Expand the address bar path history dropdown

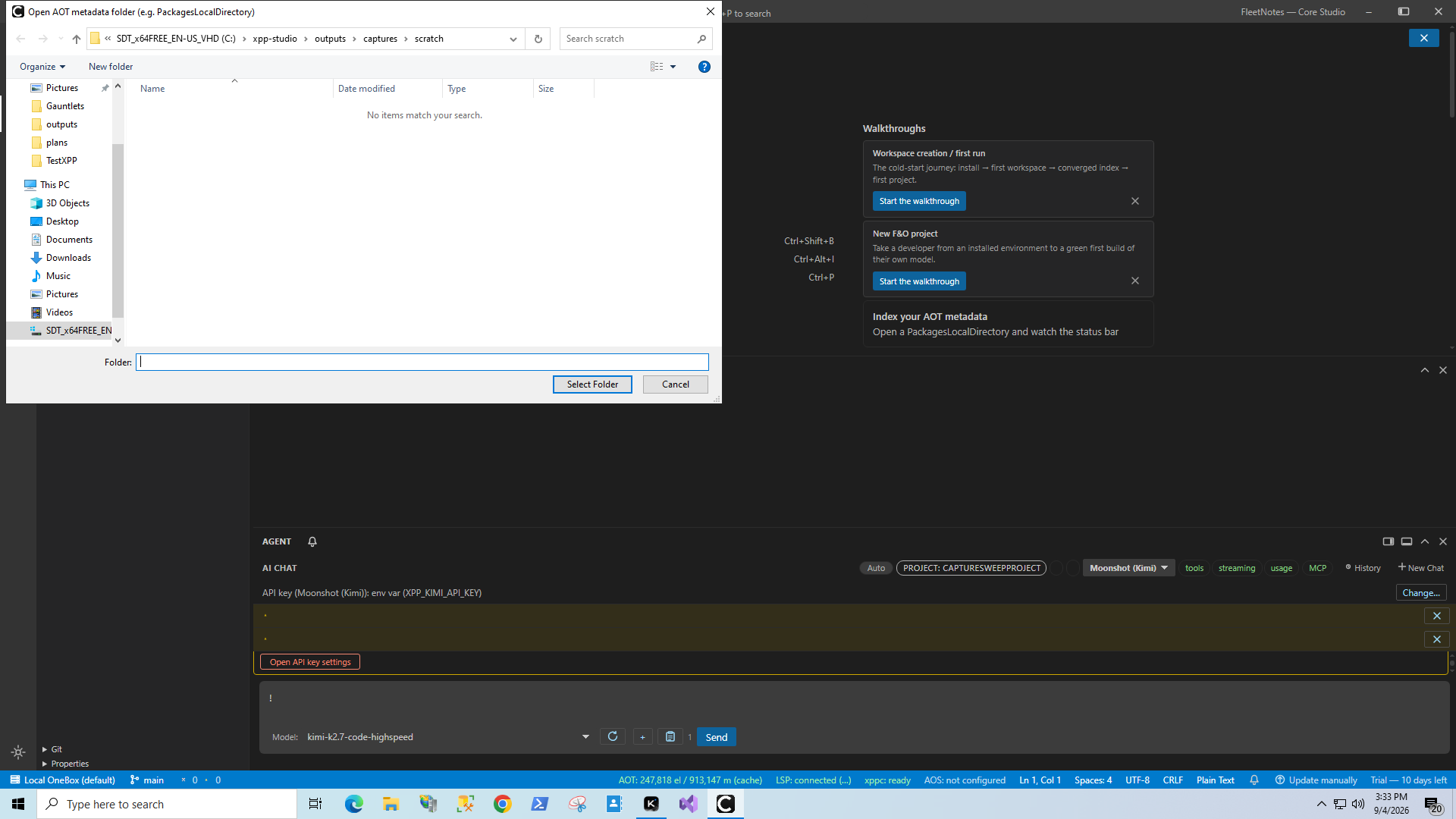(513, 39)
